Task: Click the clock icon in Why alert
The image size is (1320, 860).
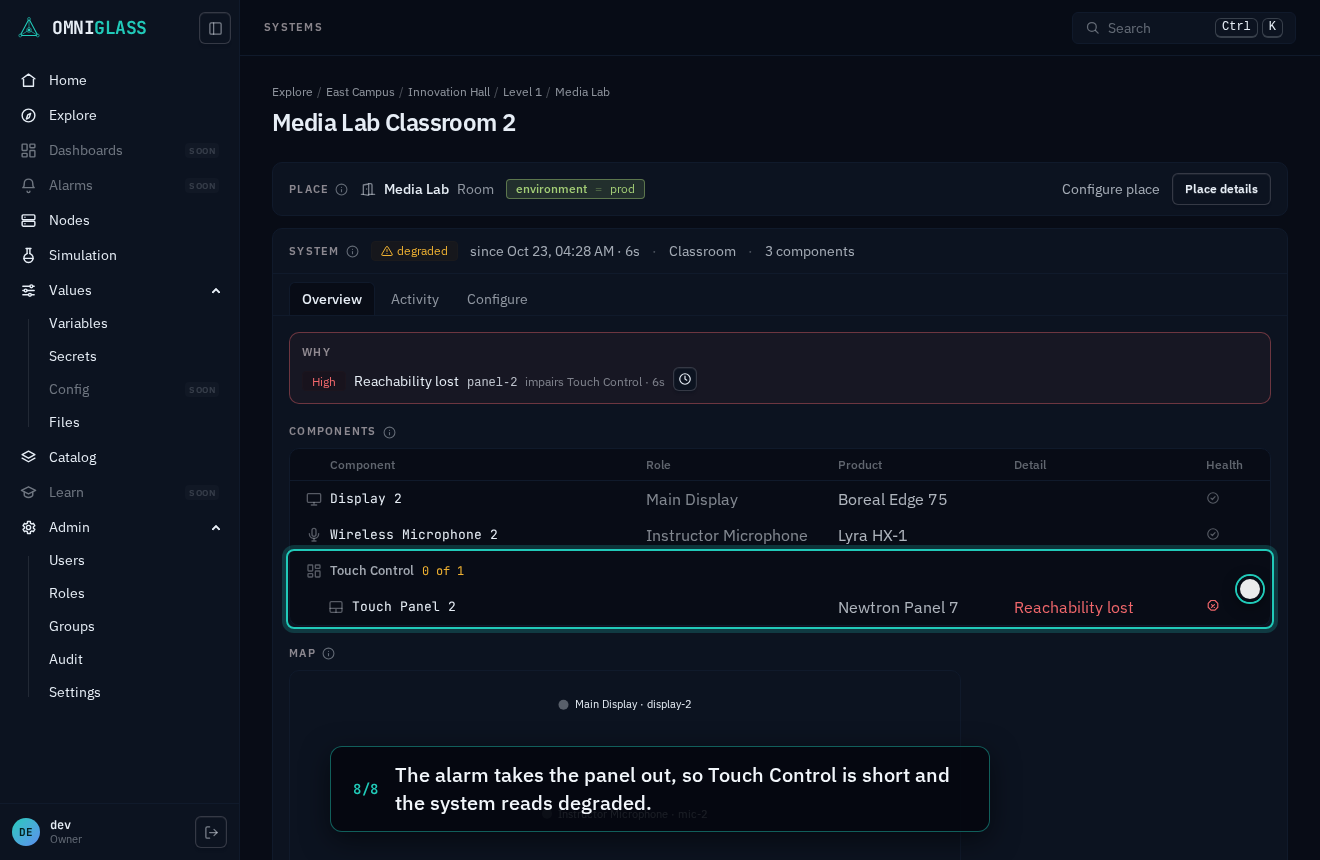Action: coord(685,379)
